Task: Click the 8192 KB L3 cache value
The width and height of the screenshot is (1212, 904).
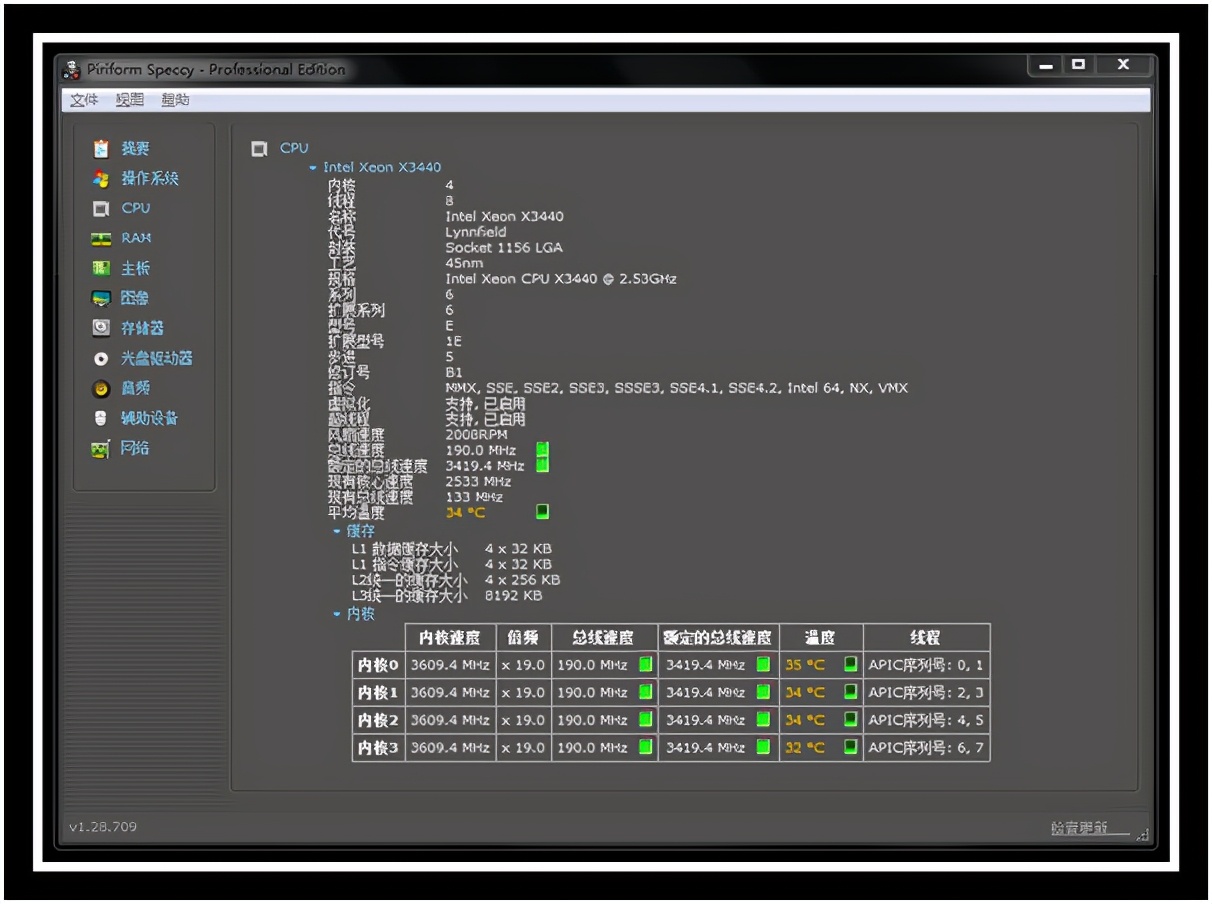Action: [513, 596]
